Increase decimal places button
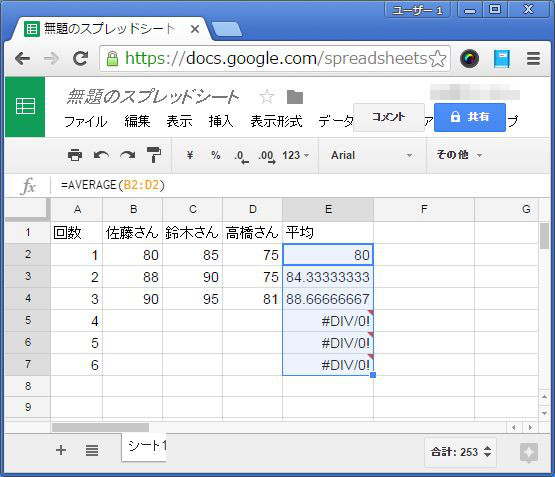The width and height of the screenshot is (555, 477). [267, 156]
